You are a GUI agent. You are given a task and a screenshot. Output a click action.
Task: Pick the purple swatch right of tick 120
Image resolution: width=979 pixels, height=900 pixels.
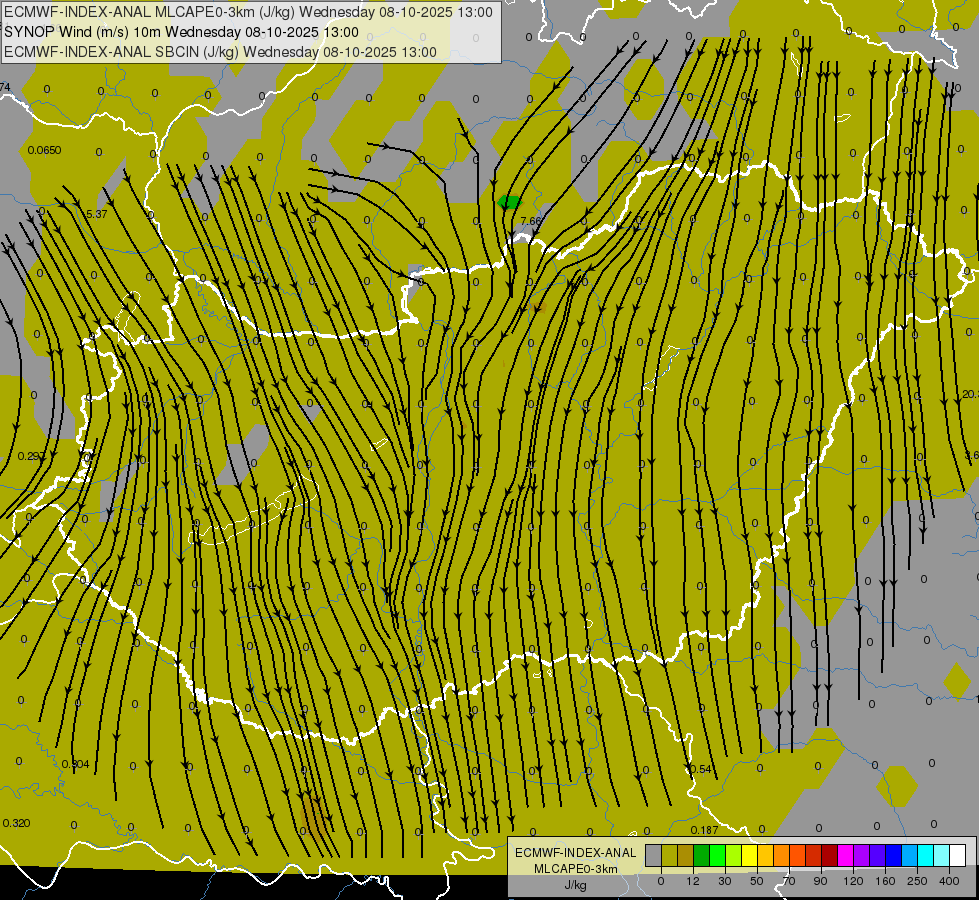pos(862,855)
